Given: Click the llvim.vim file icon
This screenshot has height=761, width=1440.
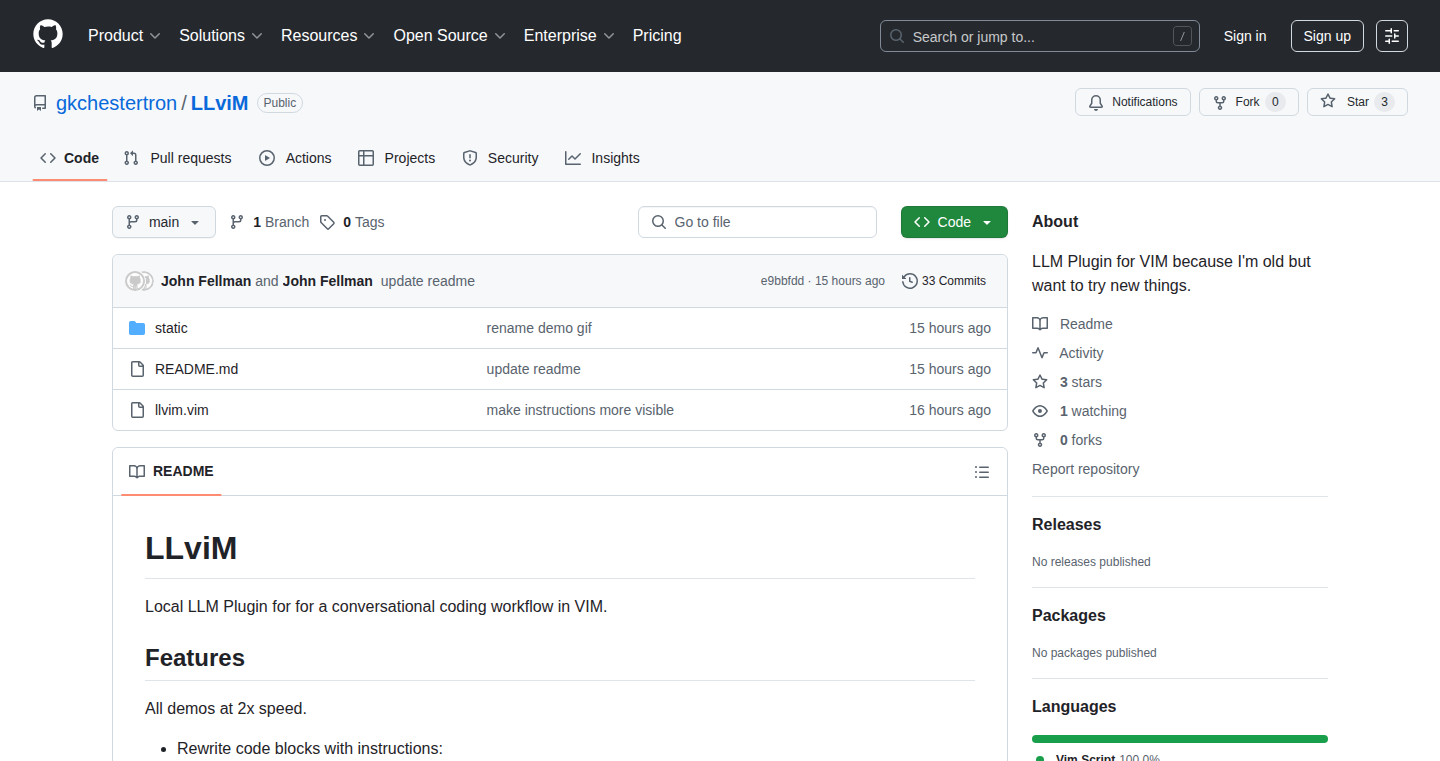Looking at the screenshot, I should coord(137,410).
